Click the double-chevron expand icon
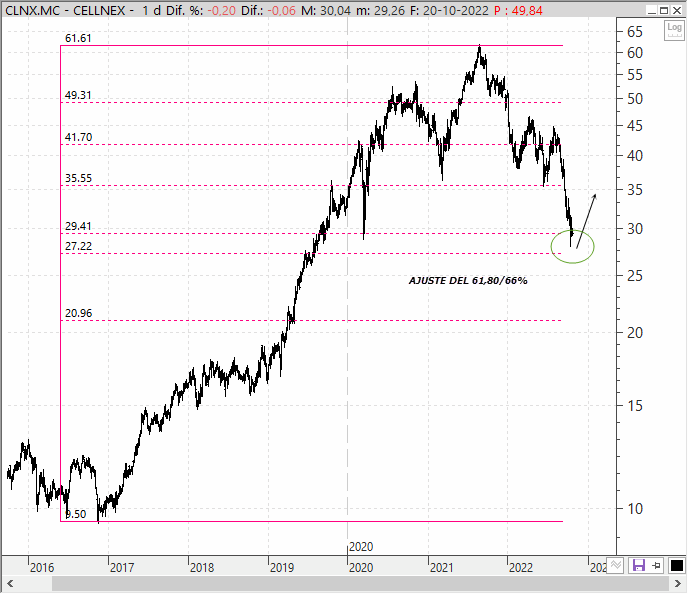The height and width of the screenshot is (594, 688). click(616, 565)
